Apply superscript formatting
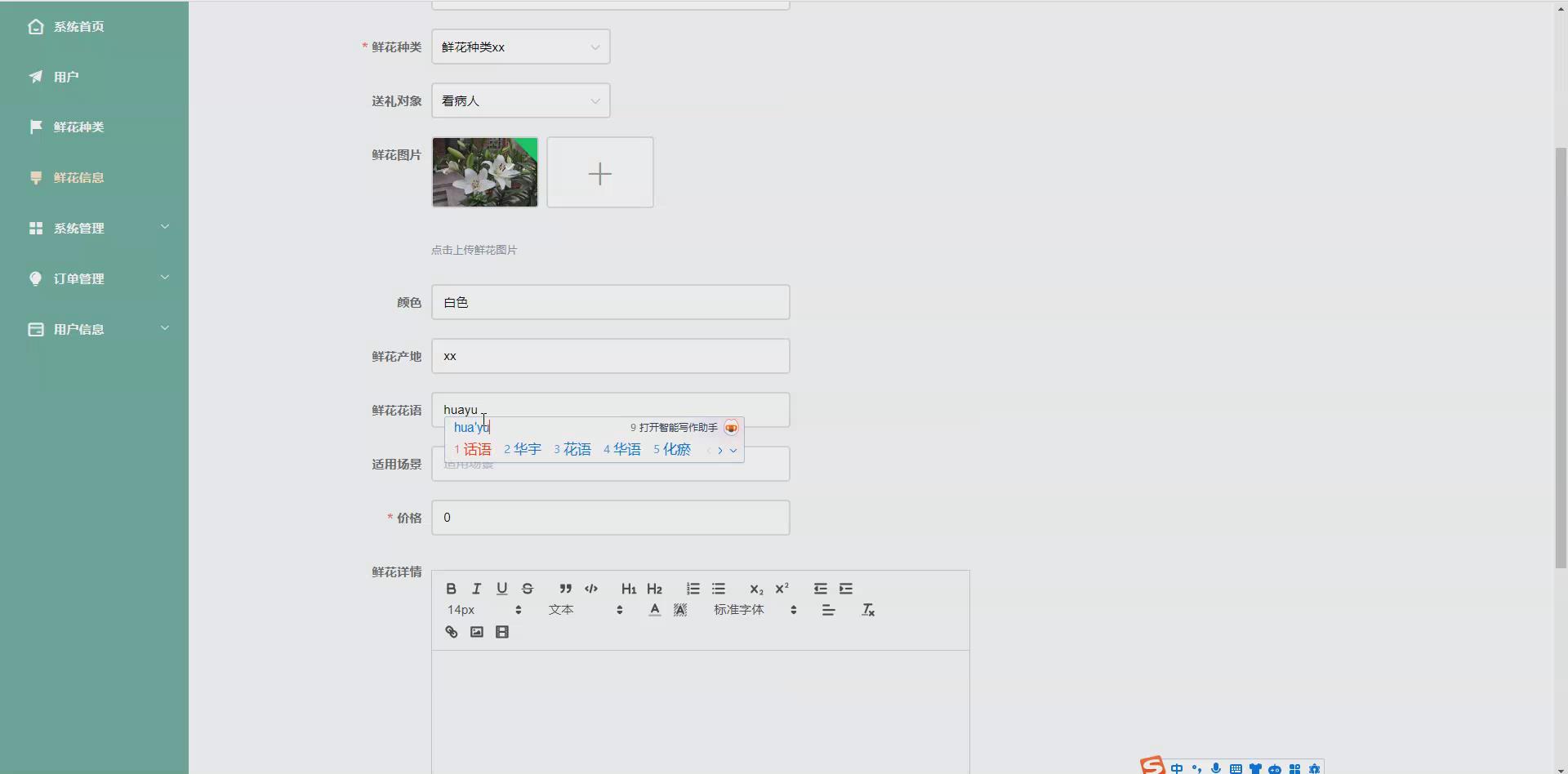This screenshot has height=774, width=1568. [782, 587]
